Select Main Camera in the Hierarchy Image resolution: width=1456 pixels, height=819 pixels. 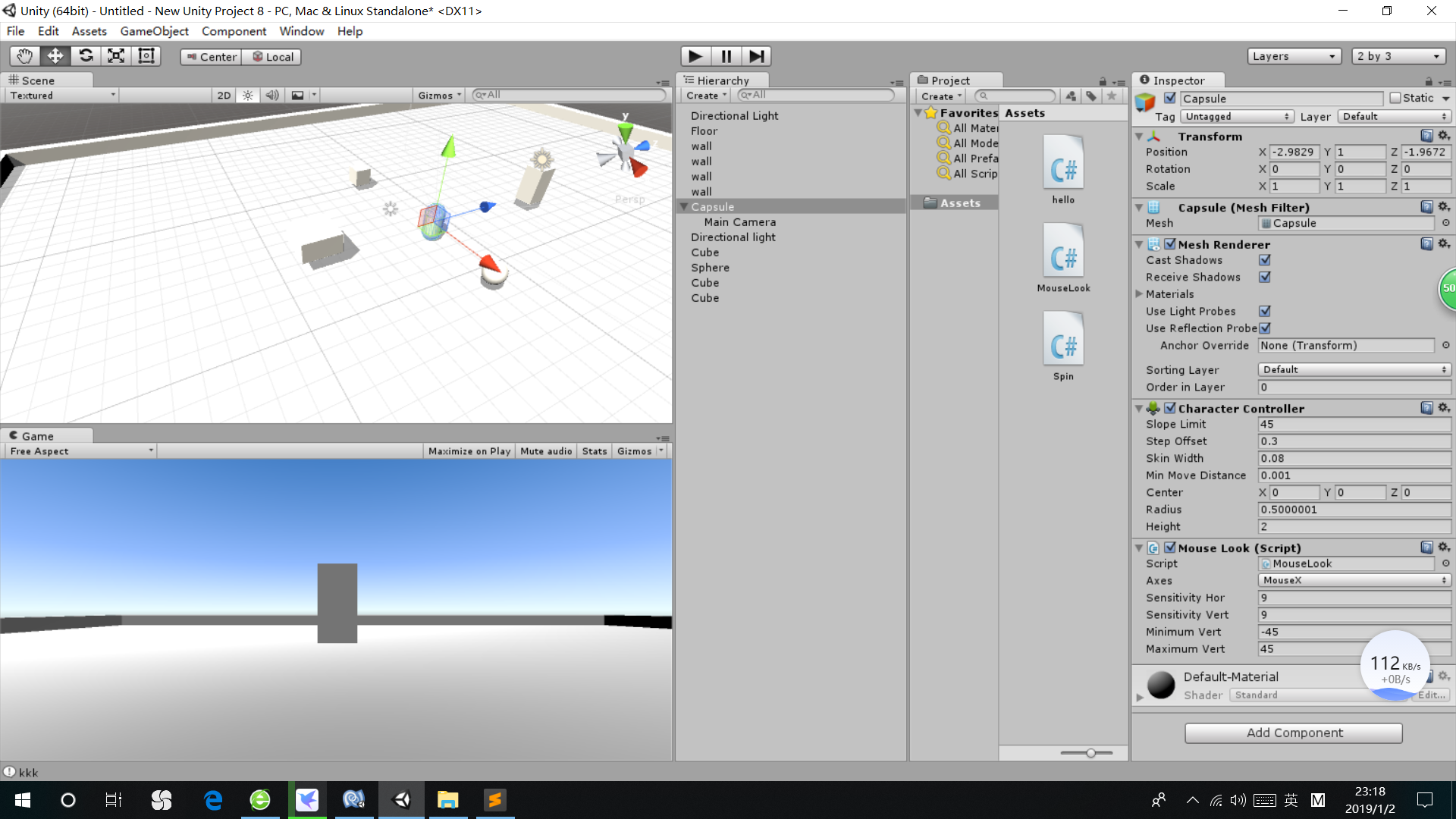739,221
